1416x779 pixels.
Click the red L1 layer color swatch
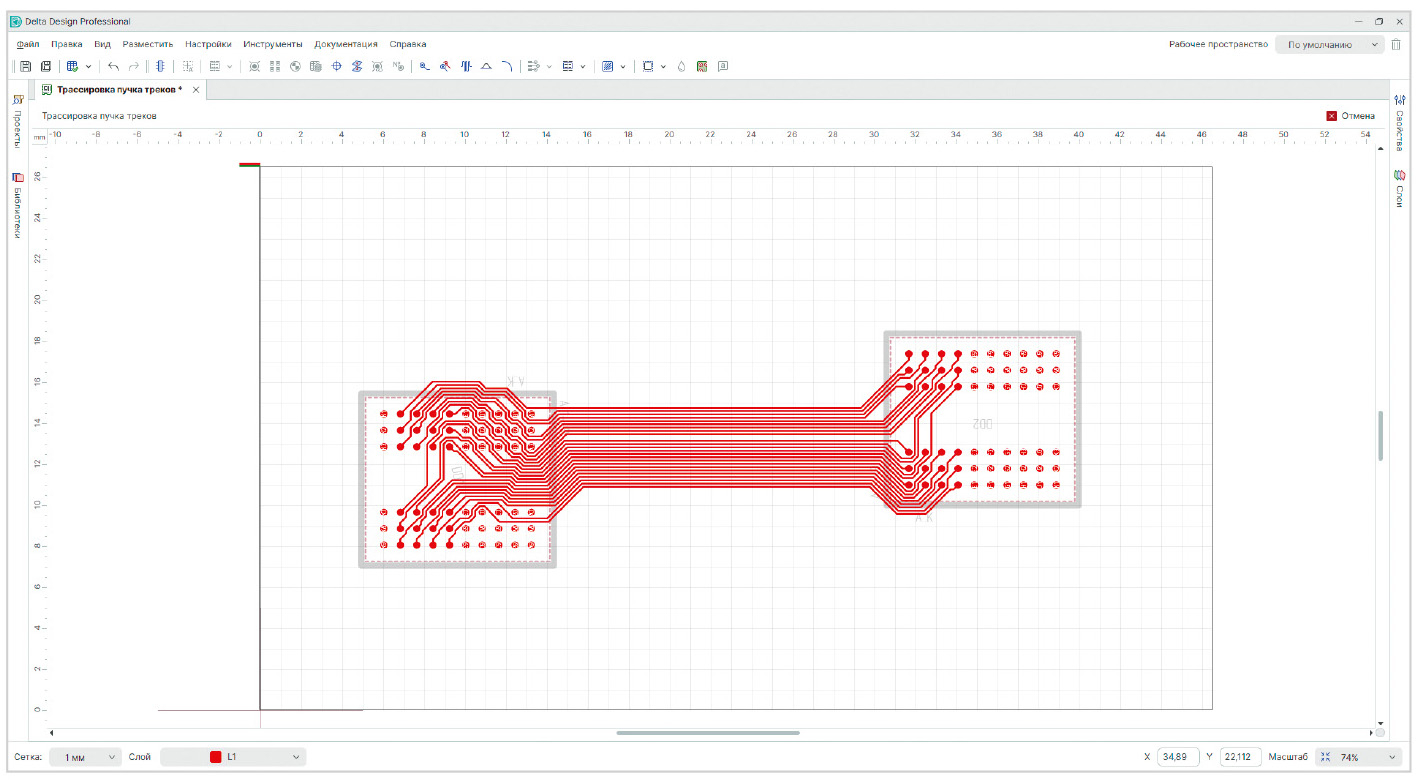[215, 757]
